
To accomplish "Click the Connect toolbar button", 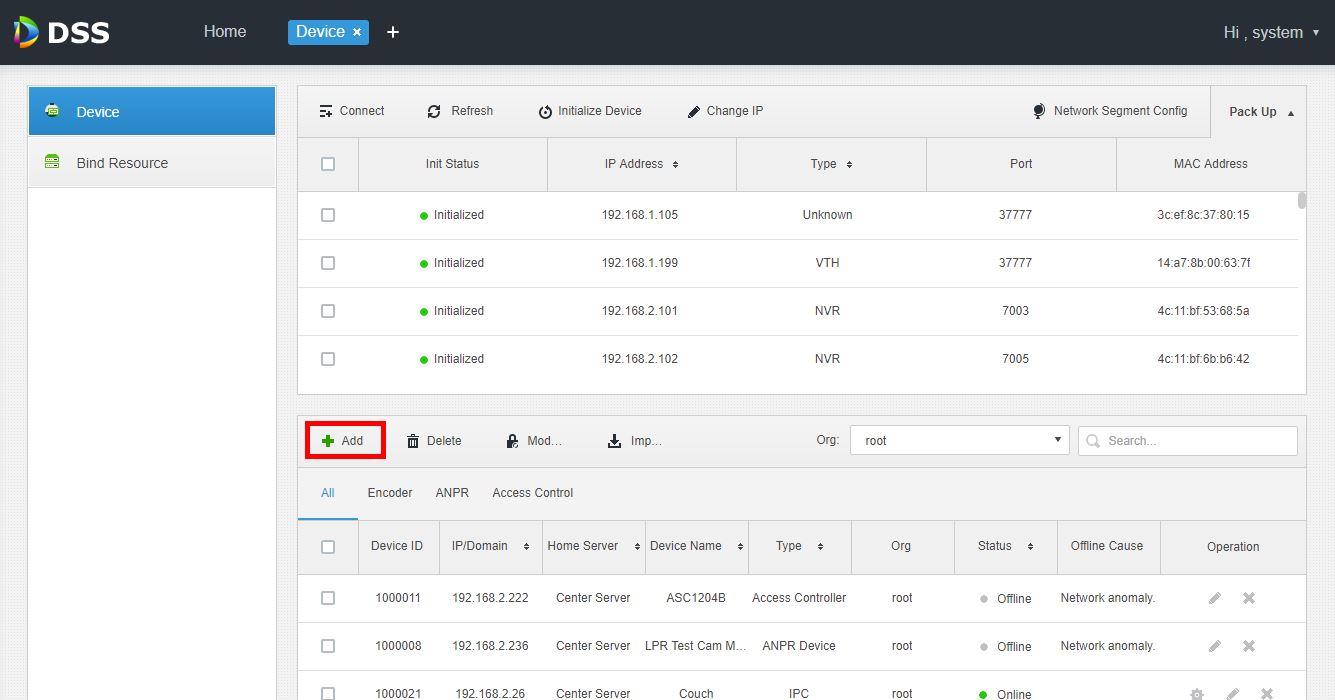I will pyautogui.click(x=352, y=111).
